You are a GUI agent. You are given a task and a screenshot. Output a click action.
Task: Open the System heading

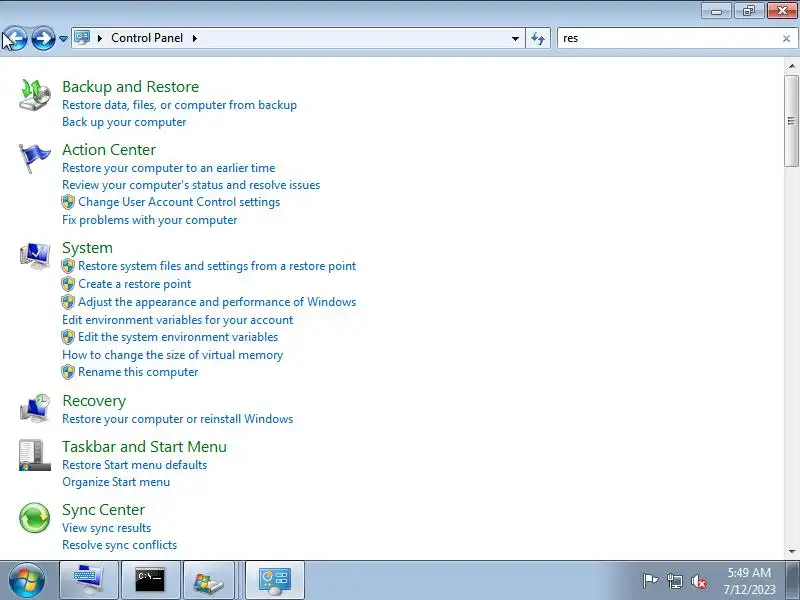point(87,247)
